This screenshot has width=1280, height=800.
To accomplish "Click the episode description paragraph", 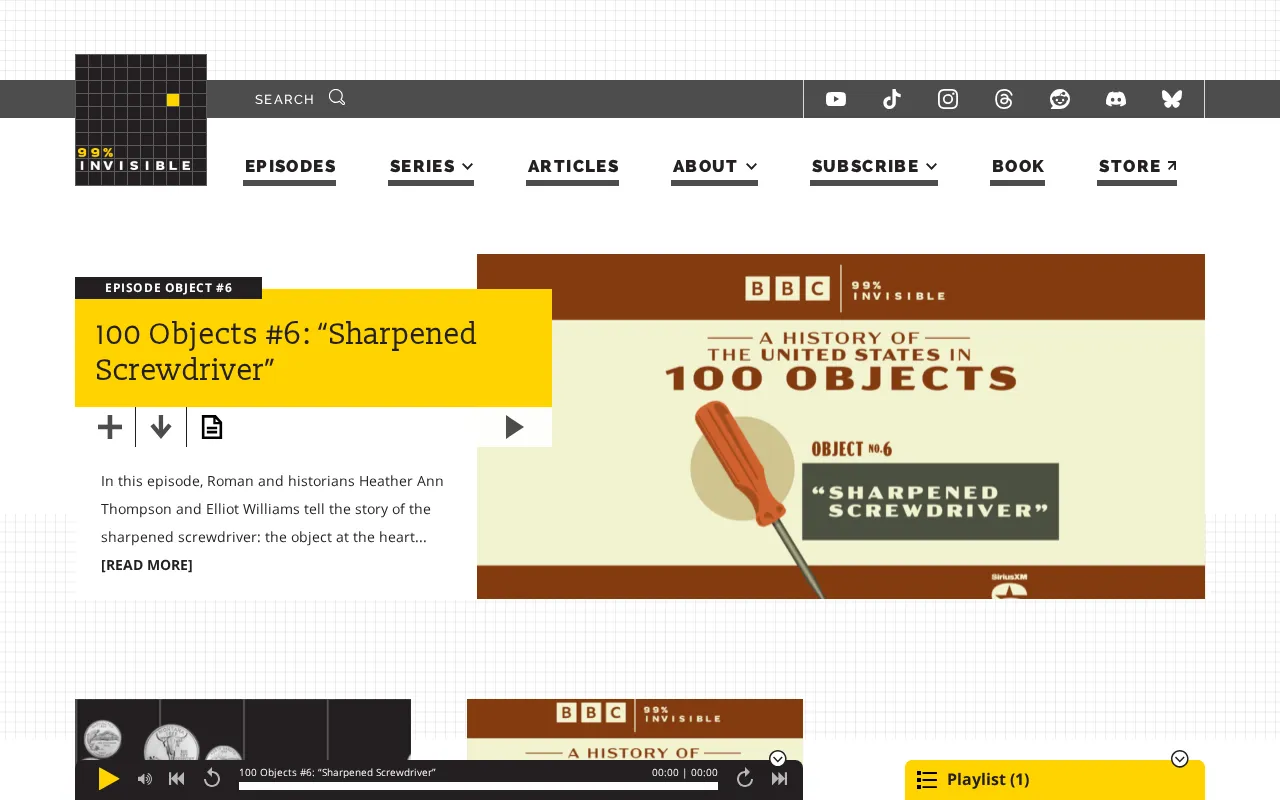I will click(x=272, y=509).
